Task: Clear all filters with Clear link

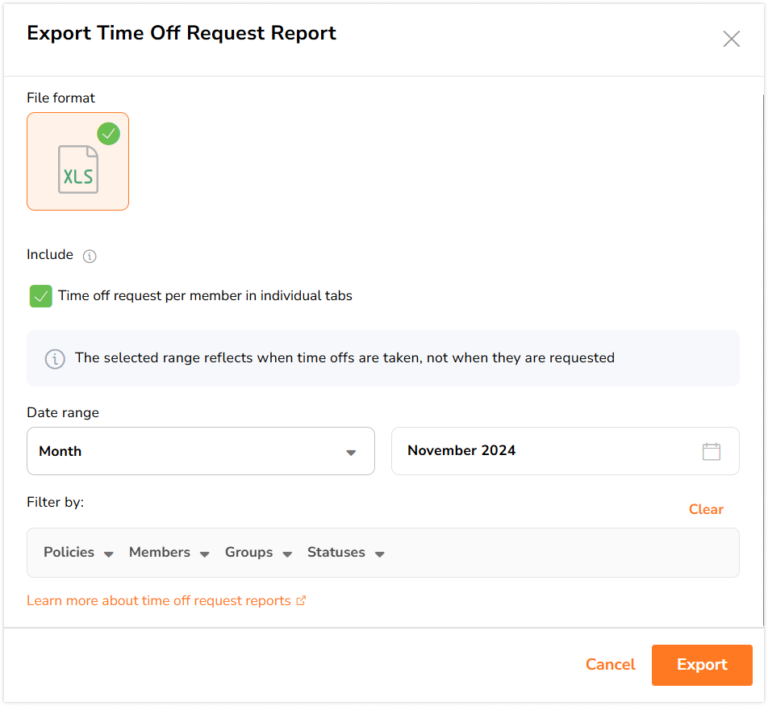Action: [x=706, y=510]
